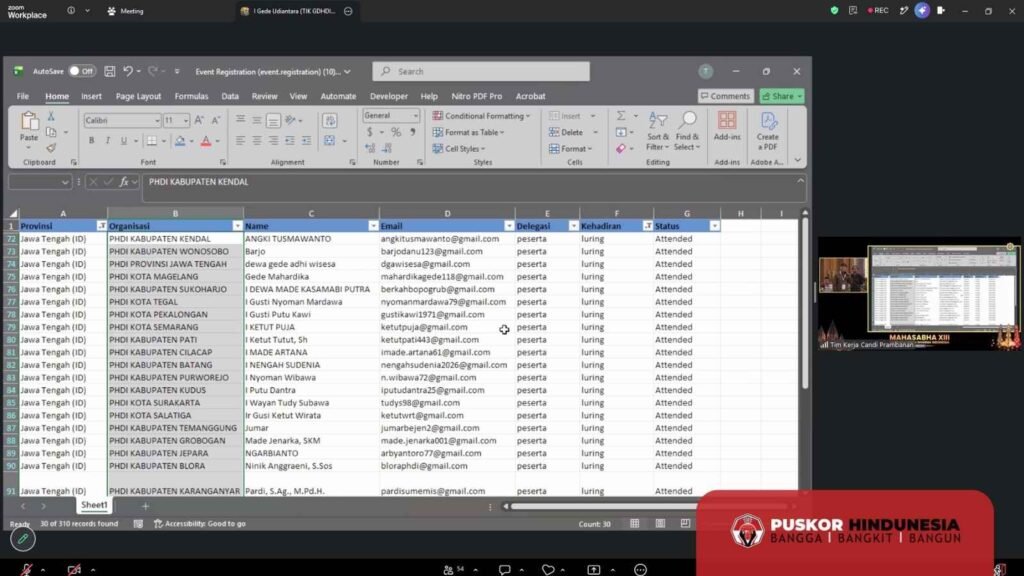Add a new sheet with plus button
The height and width of the screenshot is (576, 1024).
click(146, 505)
